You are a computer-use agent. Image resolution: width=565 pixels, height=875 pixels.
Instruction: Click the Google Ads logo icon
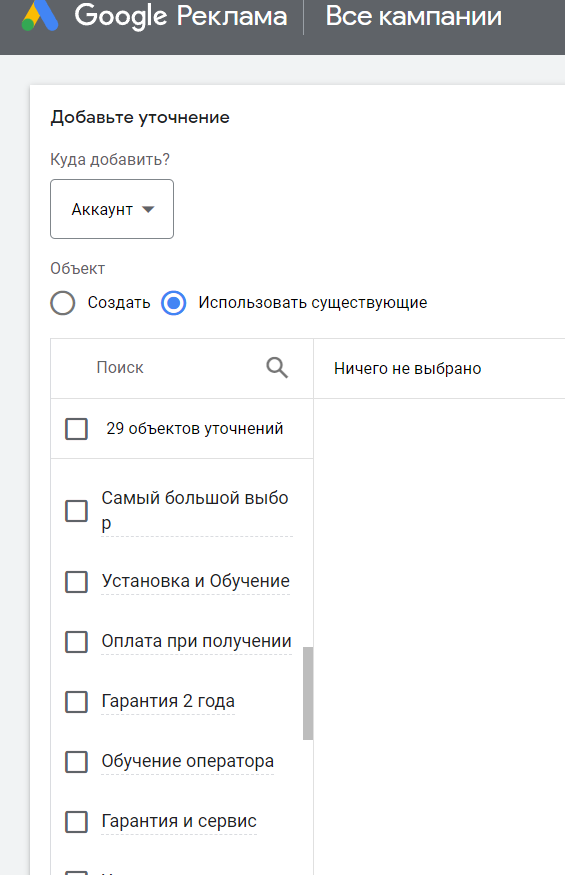40,16
